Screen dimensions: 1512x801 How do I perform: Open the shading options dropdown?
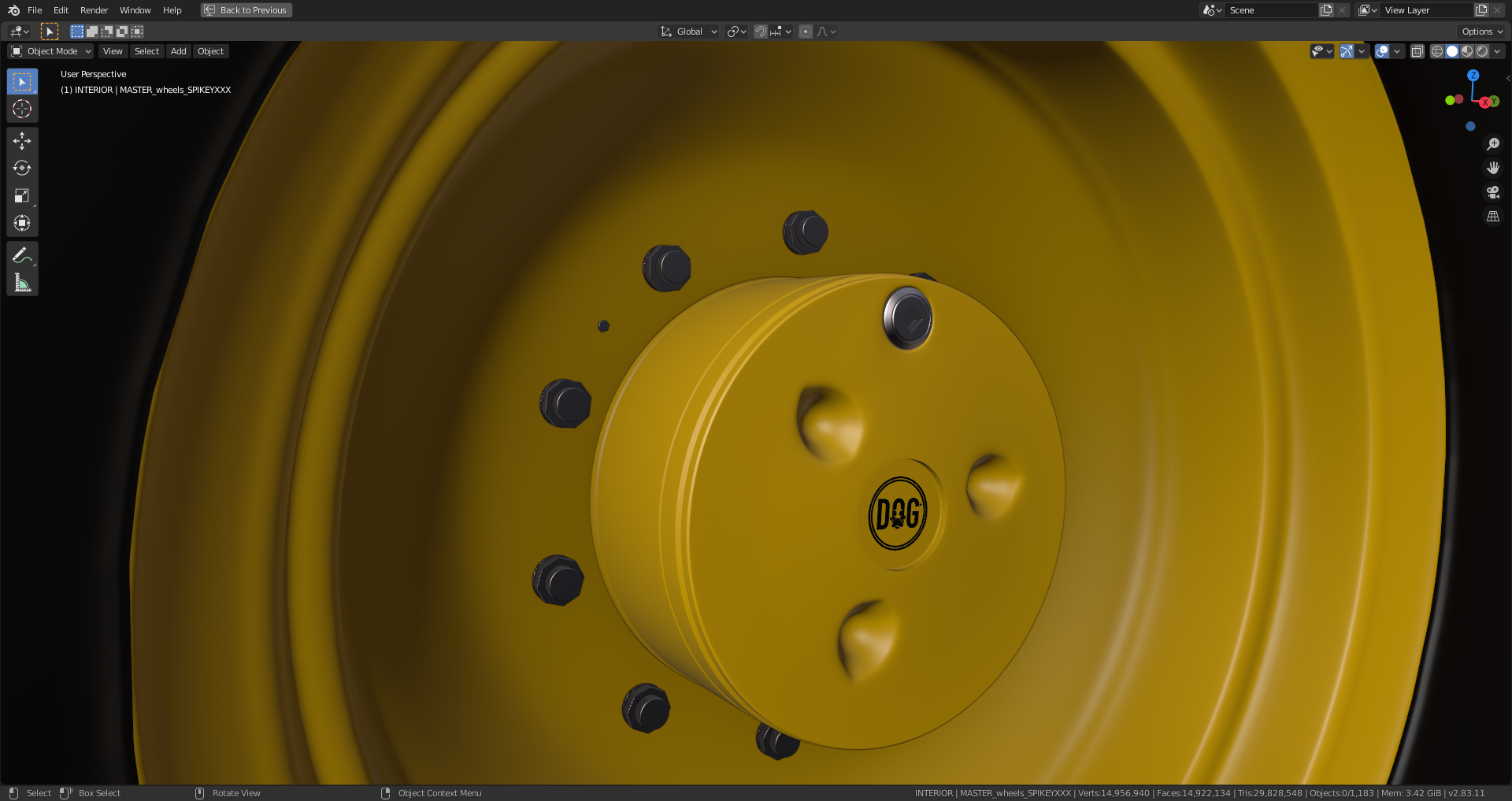[x=1497, y=51]
